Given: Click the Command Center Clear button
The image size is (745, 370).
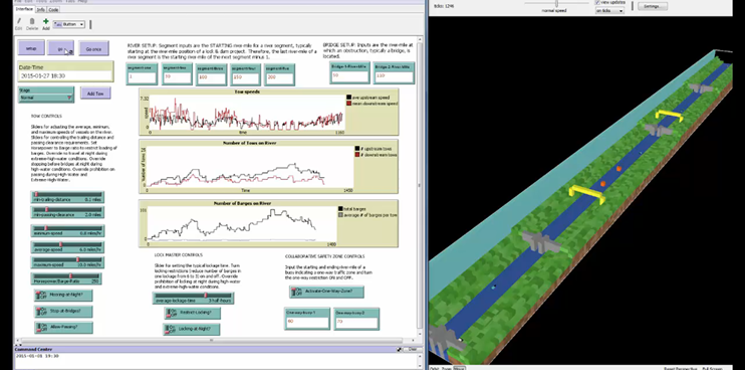Looking at the screenshot, I should [x=412, y=349].
